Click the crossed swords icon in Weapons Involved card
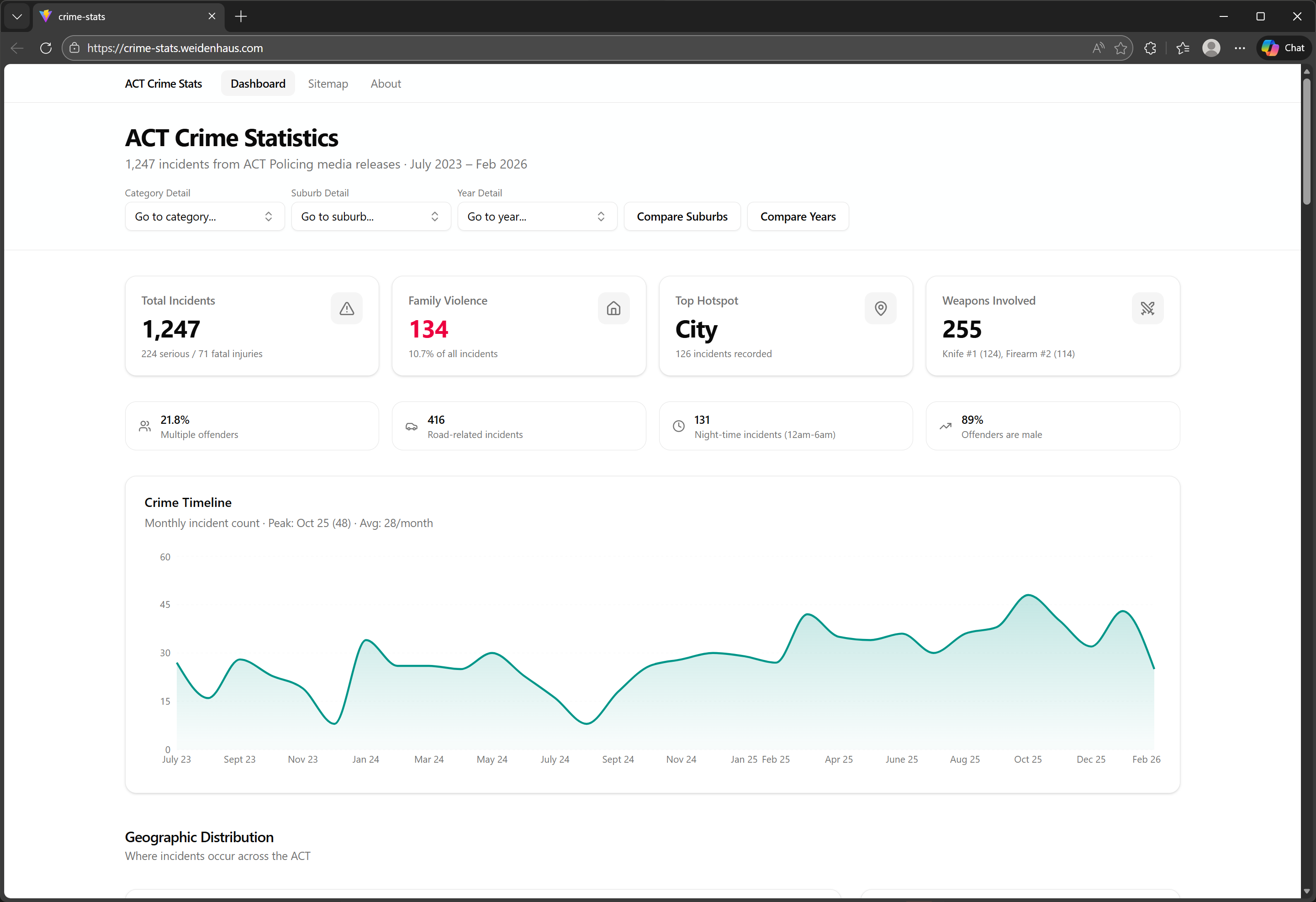This screenshot has height=902, width=1316. pos(1147,309)
